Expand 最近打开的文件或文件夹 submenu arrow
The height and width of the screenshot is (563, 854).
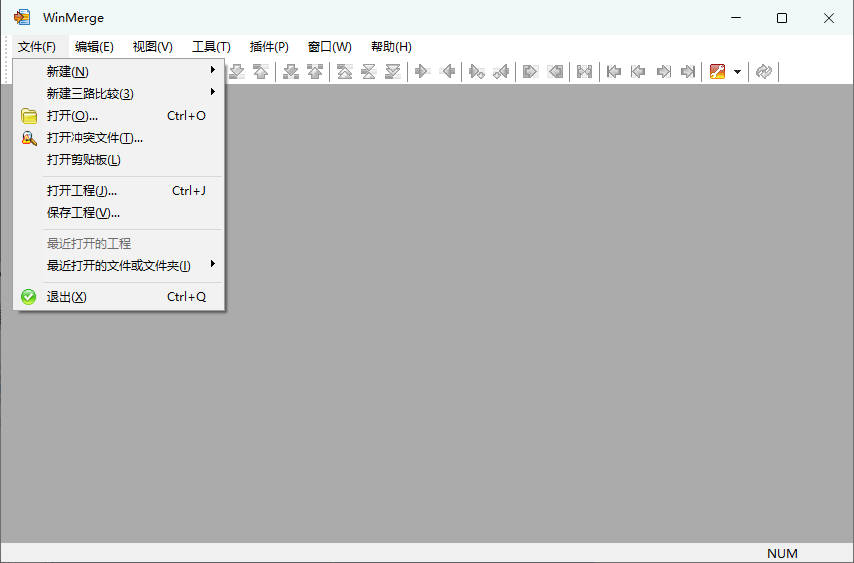(x=212, y=264)
